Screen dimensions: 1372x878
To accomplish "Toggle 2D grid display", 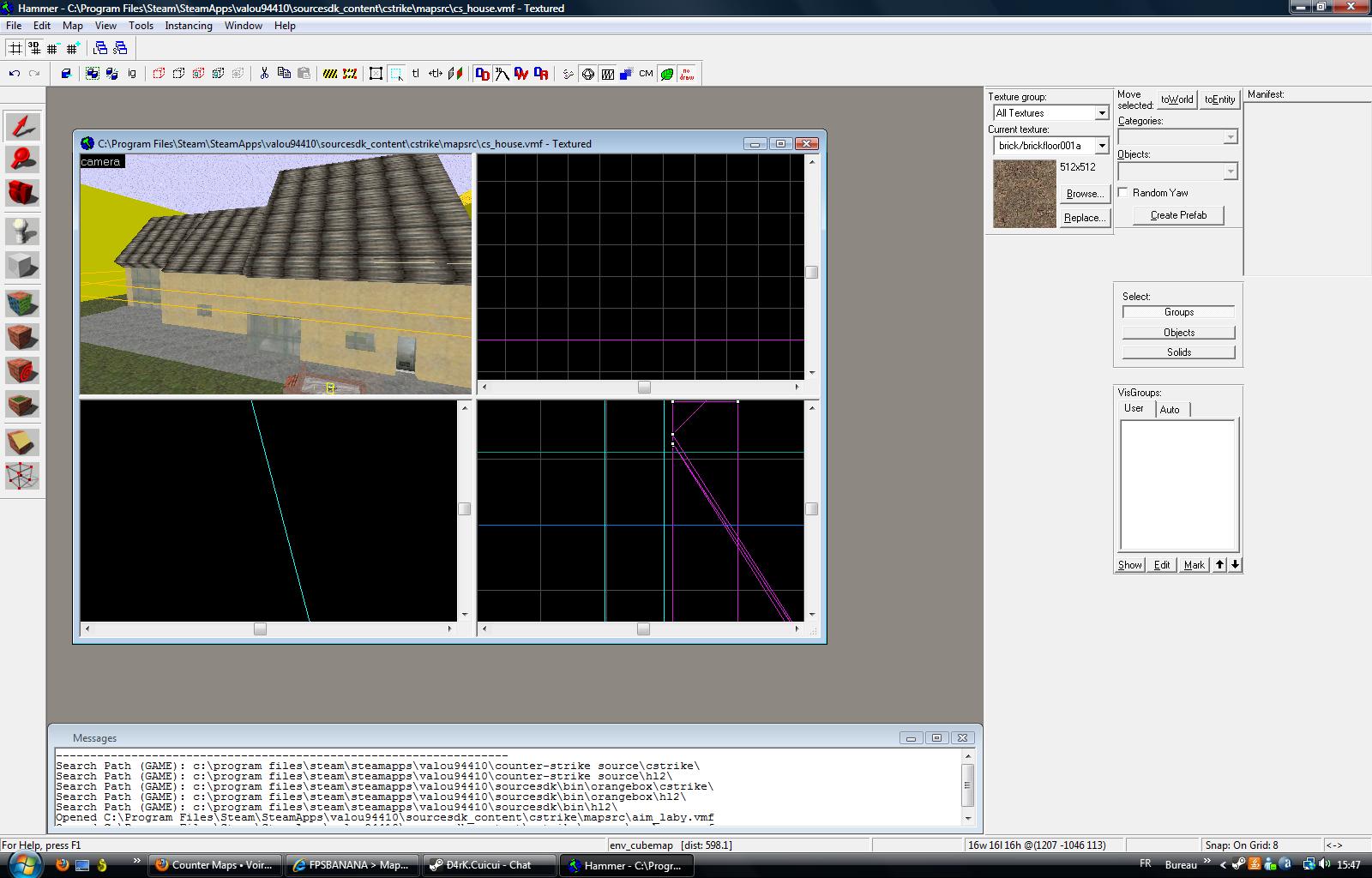I will pos(15,48).
